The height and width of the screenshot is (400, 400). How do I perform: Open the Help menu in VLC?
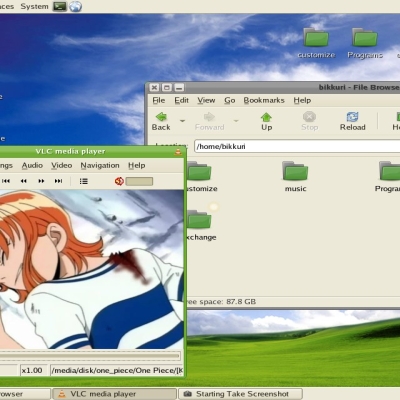[137, 165]
